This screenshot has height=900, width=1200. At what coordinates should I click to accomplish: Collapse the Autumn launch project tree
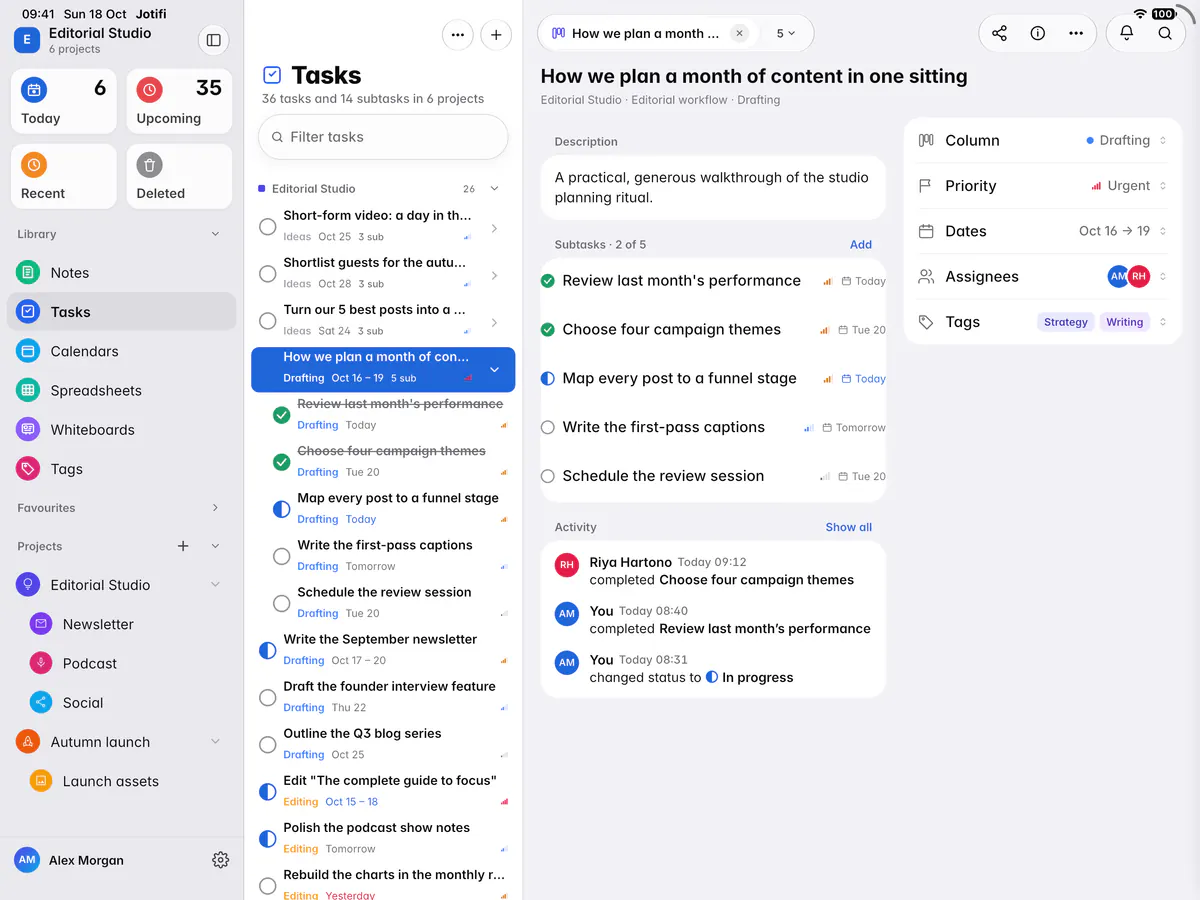coord(215,742)
